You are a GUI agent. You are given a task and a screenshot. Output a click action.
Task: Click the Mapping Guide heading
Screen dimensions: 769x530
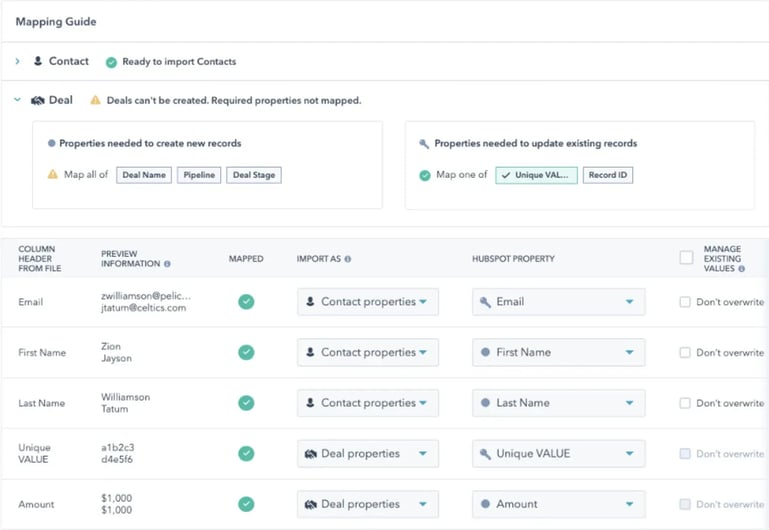(x=56, y=22)
